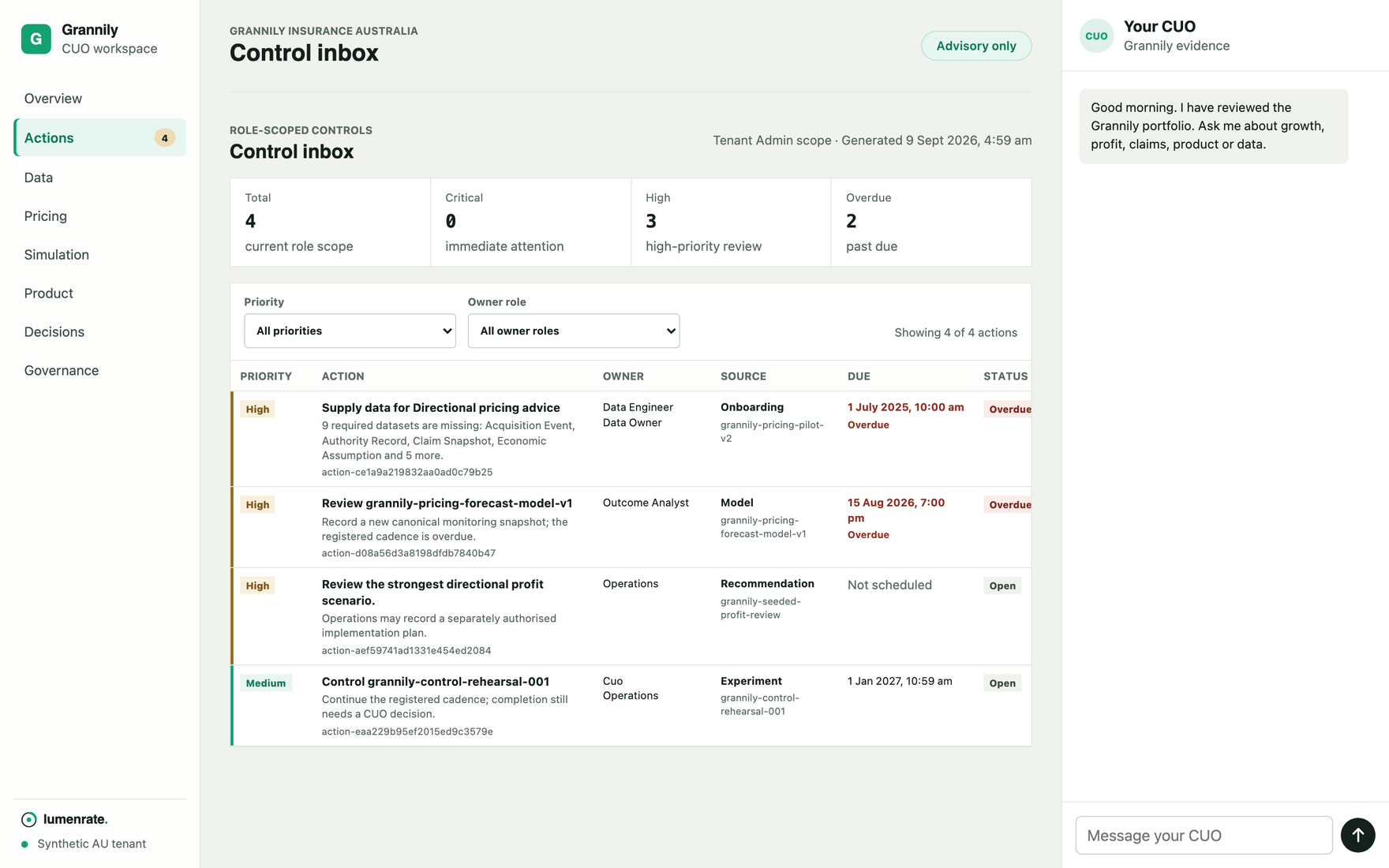
Task: Click High tag on forecast-model row
Action: tap(257, 505)
